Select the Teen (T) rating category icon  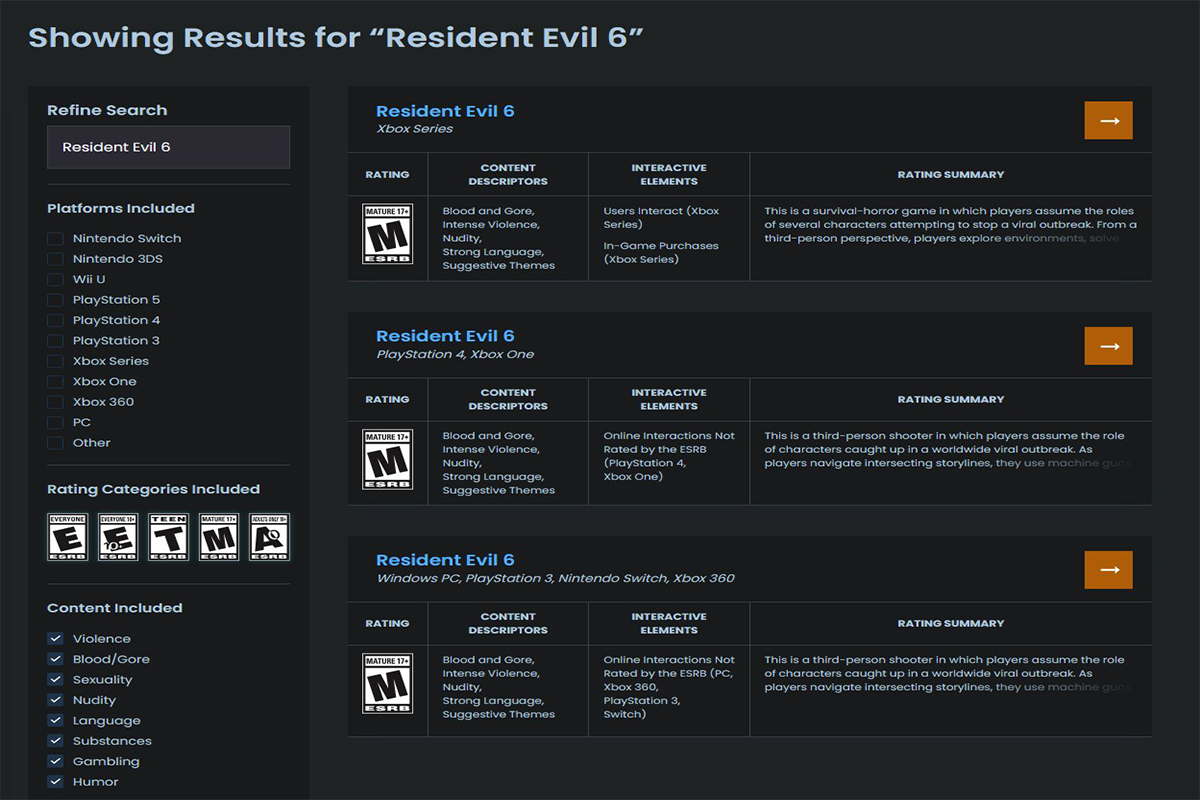(168, 537)
